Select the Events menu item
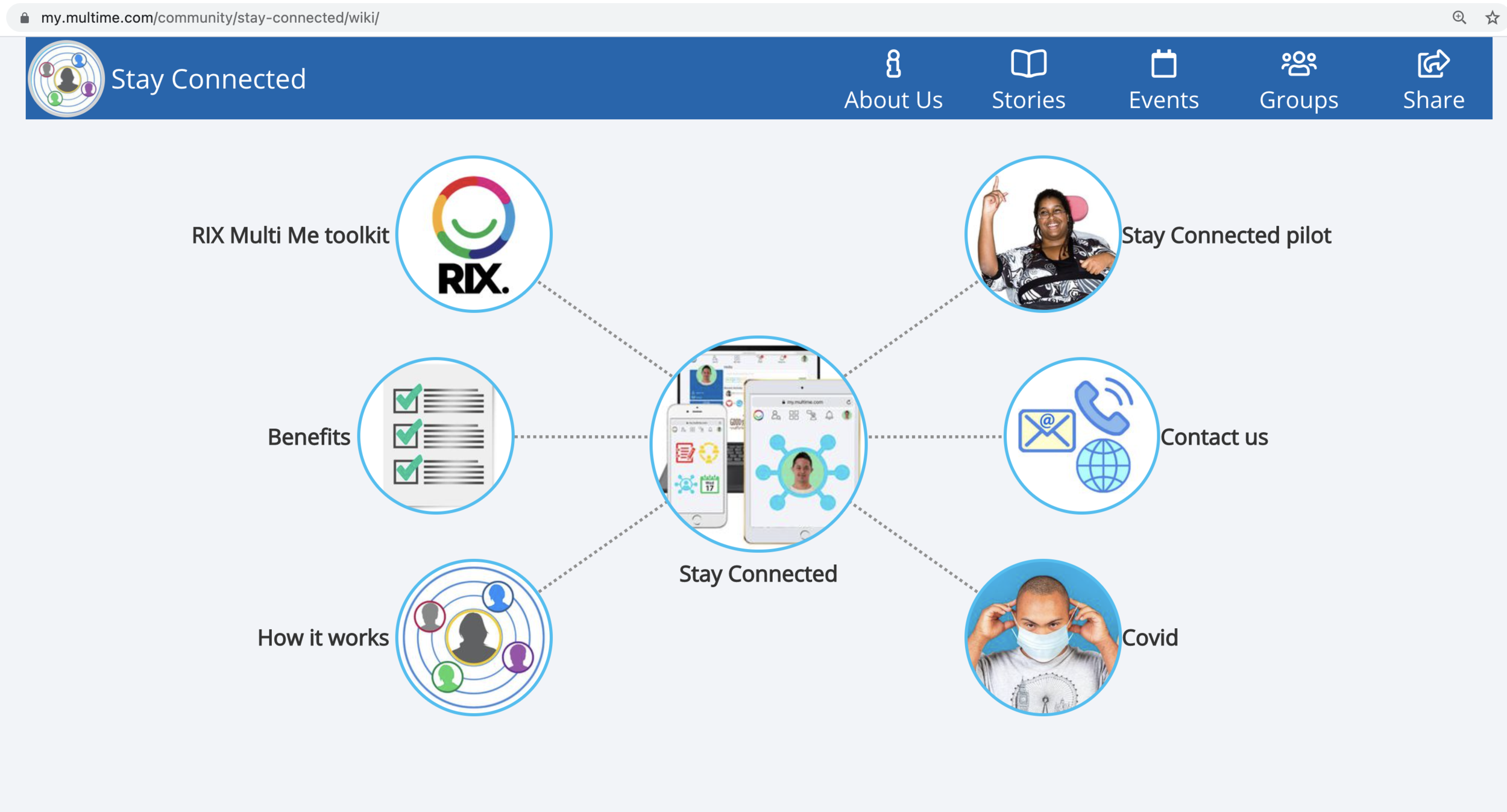 click(1163, 99)
